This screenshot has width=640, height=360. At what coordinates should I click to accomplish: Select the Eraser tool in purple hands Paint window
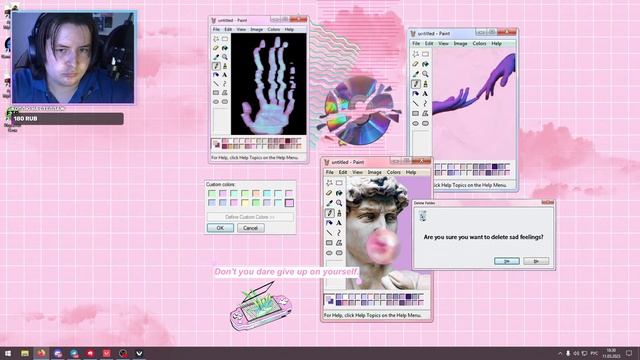click(416, 64)
